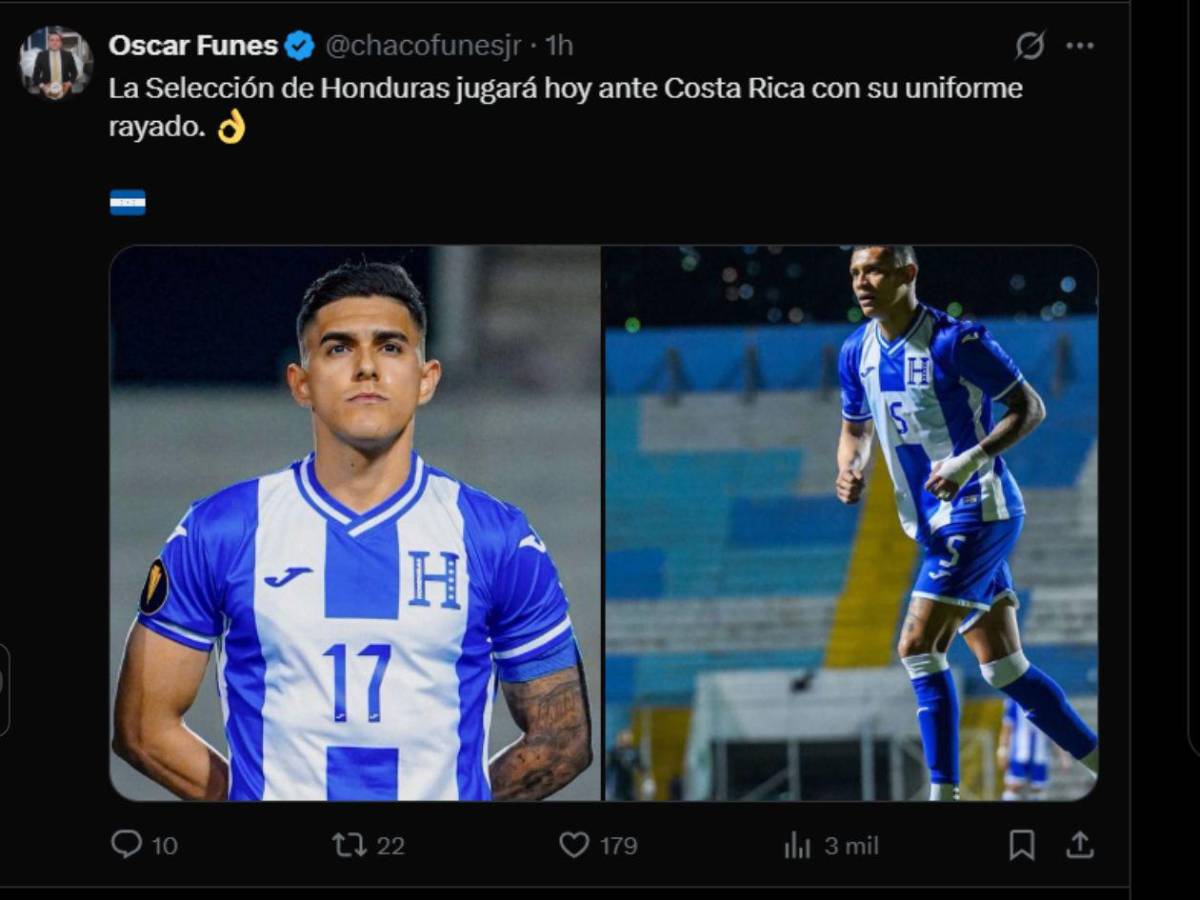Click Oscar Funes' verified badge
Screen dimensions: 1200x900
(x=295, y=44)
